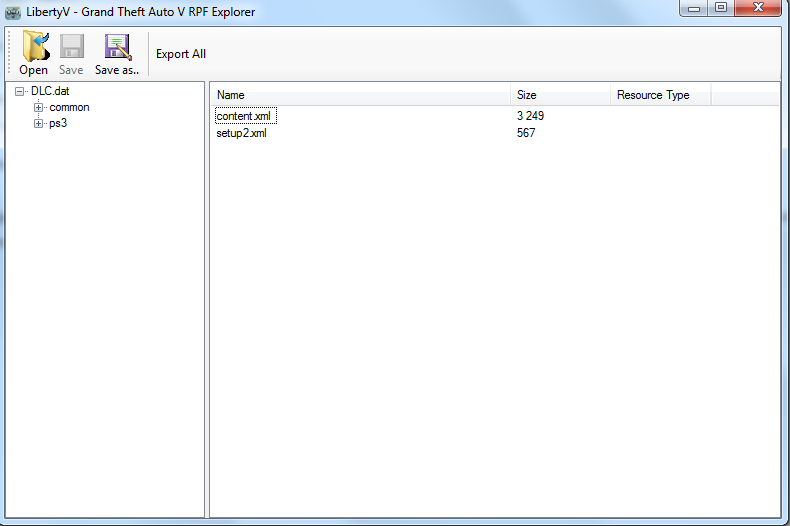
Task: Select the ps3 folder in tree
Action: 58,123
